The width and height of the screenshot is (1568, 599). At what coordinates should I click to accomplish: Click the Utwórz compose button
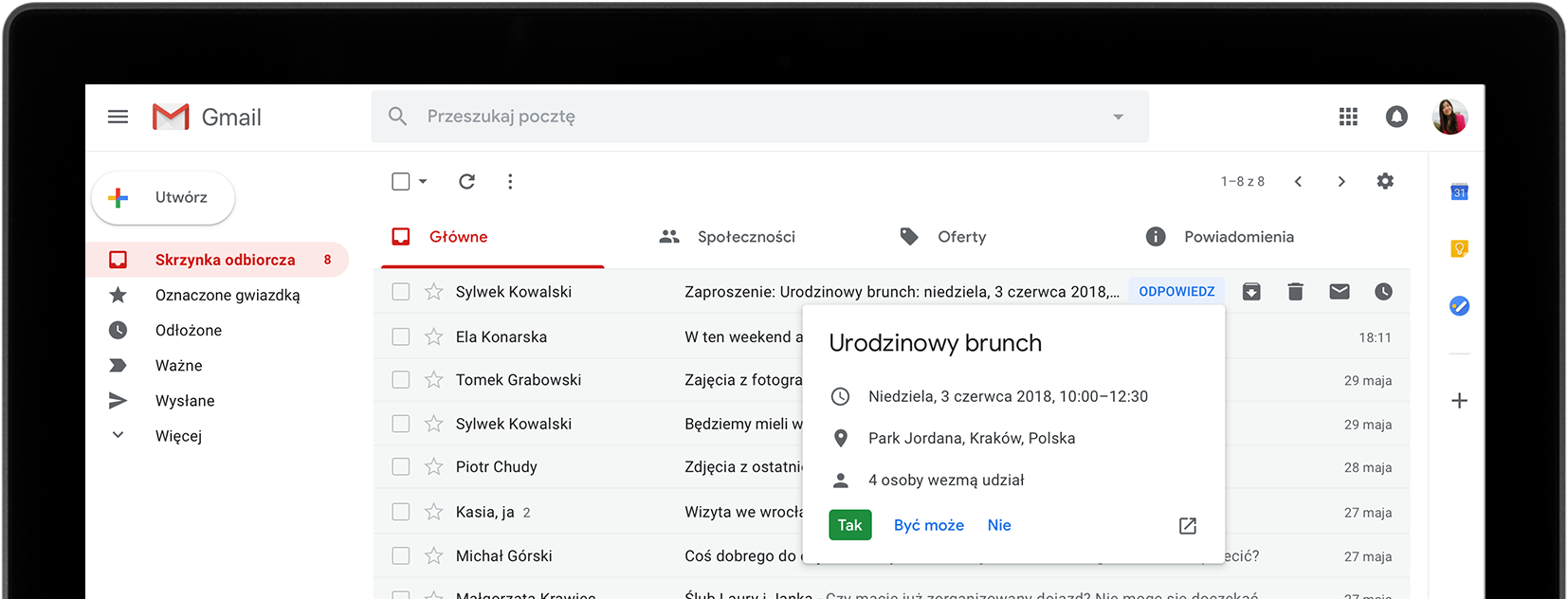163,197
